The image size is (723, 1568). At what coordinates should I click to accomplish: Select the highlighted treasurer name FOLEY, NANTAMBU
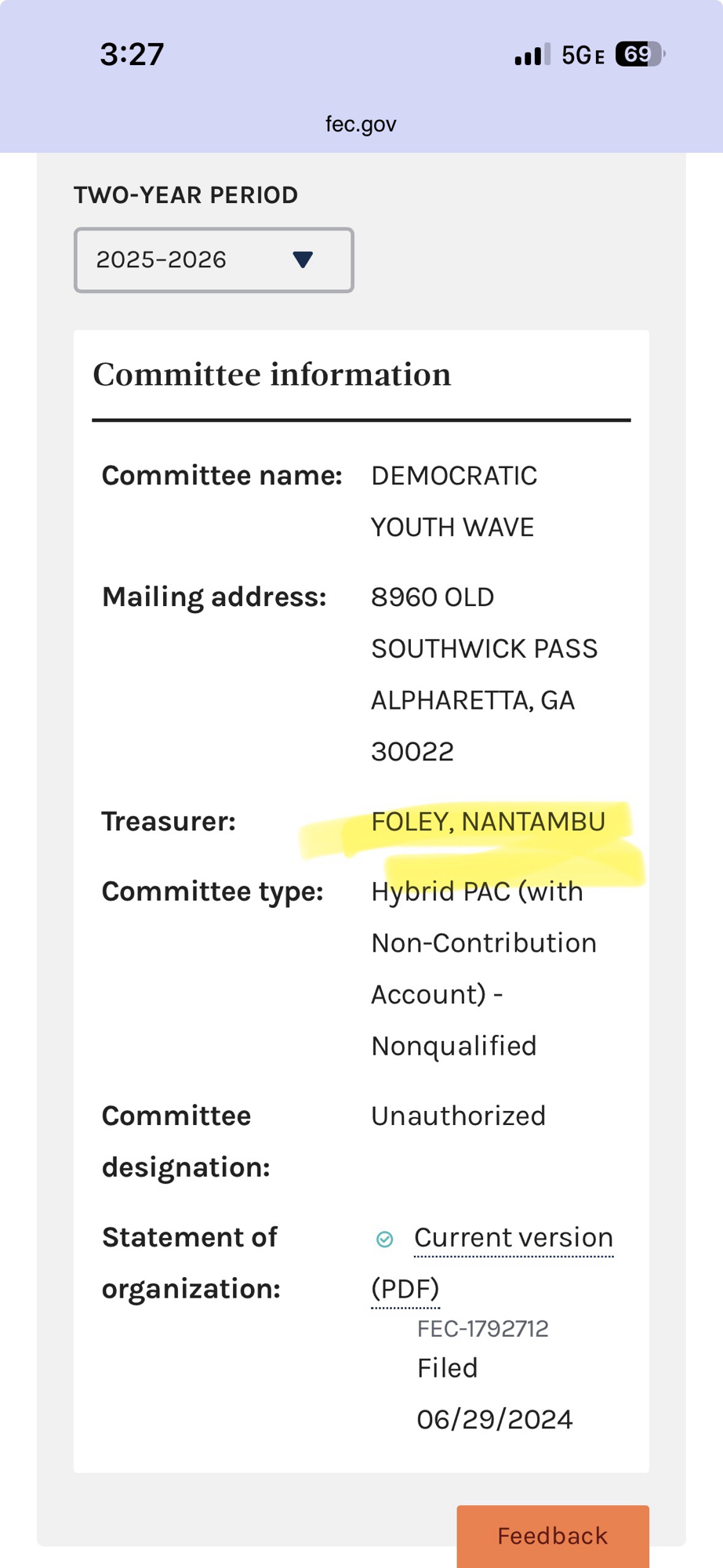point(488,822)
